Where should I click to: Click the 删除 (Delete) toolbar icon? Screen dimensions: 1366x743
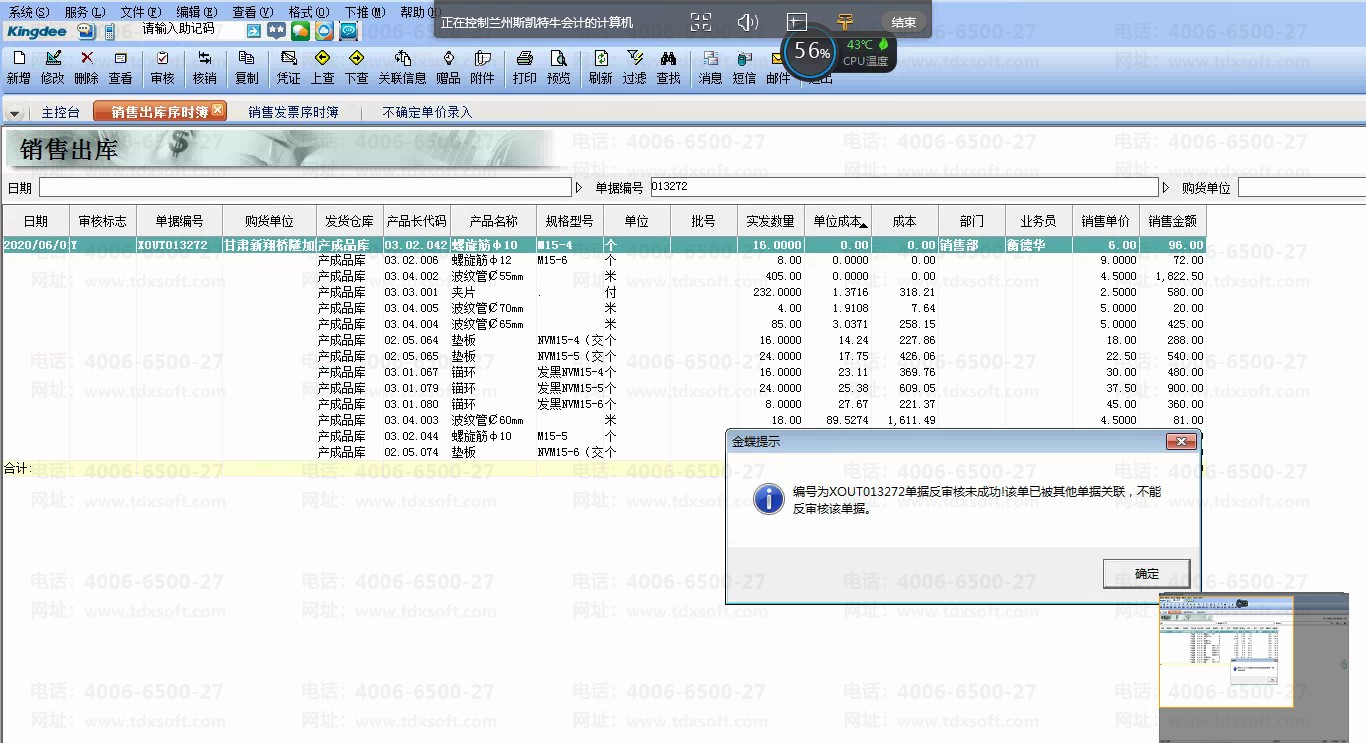click(87, 67)
